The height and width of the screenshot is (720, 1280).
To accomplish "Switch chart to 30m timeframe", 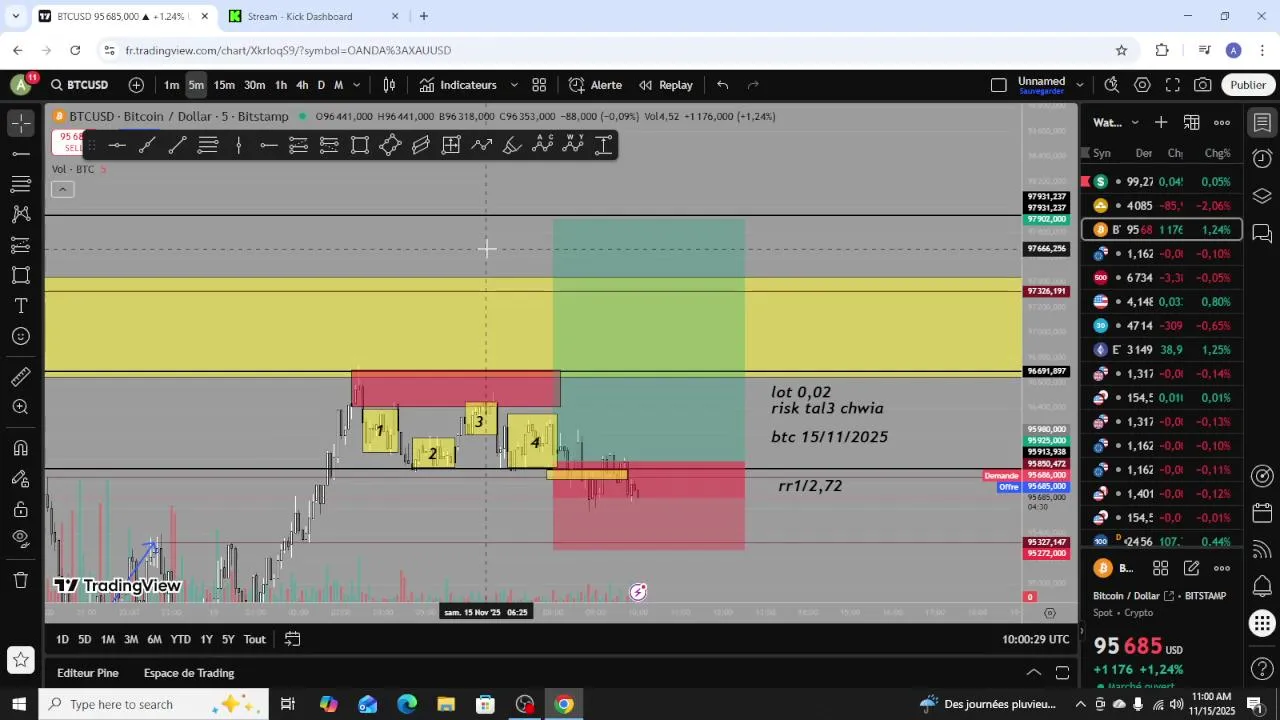I will click(255, 85).
